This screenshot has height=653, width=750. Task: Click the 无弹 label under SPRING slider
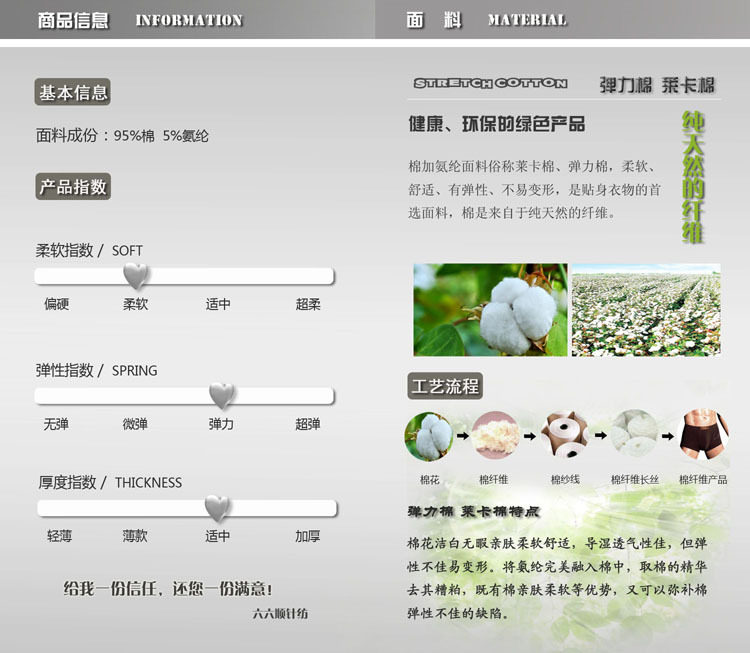pyautogui.click(x=56, y=424)
